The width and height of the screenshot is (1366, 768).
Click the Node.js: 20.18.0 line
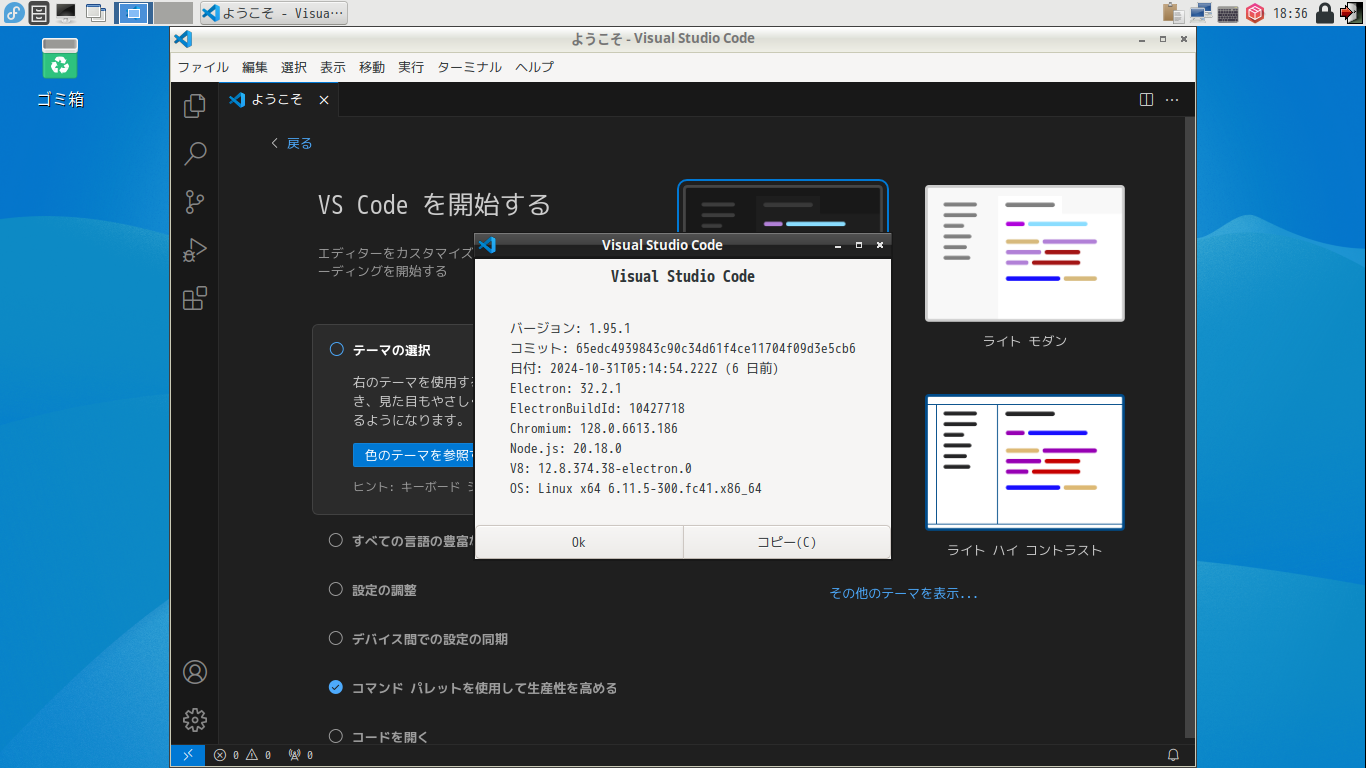coord(565,448)
